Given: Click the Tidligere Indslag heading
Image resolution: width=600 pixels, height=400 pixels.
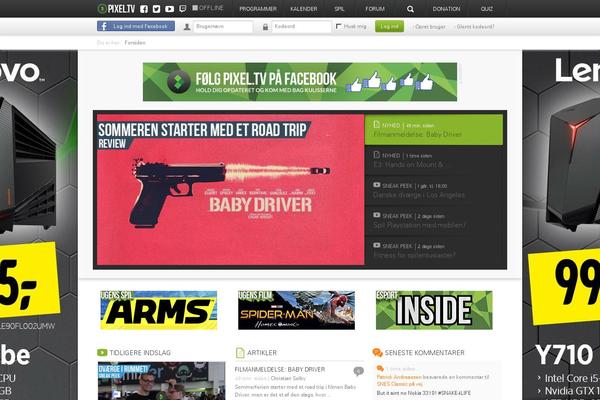Looking at the screenshot, I should click(140, 353).
